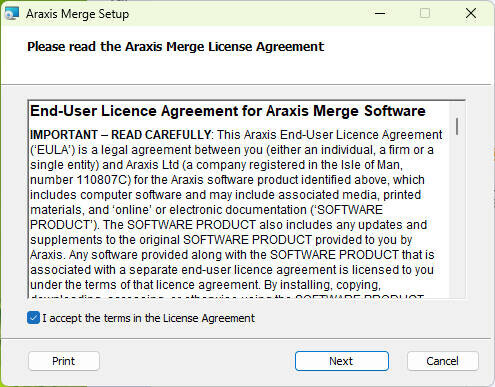Click the 'Please read the Araxis Merge License Agreement' header
This screenshot has width=495, height=387.
click(x=175, y=47)
